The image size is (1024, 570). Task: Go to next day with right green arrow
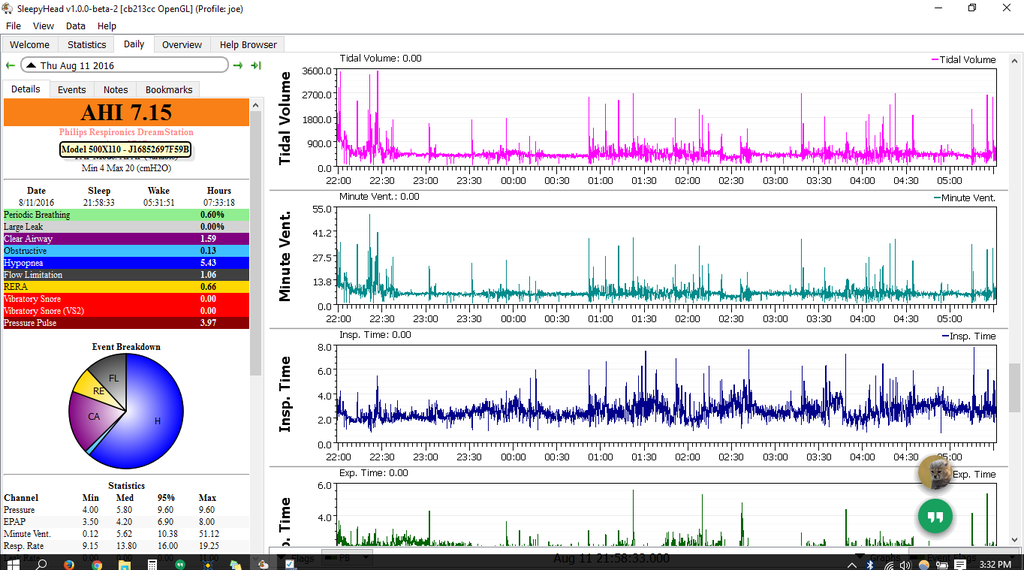click(x=238, y=65)
